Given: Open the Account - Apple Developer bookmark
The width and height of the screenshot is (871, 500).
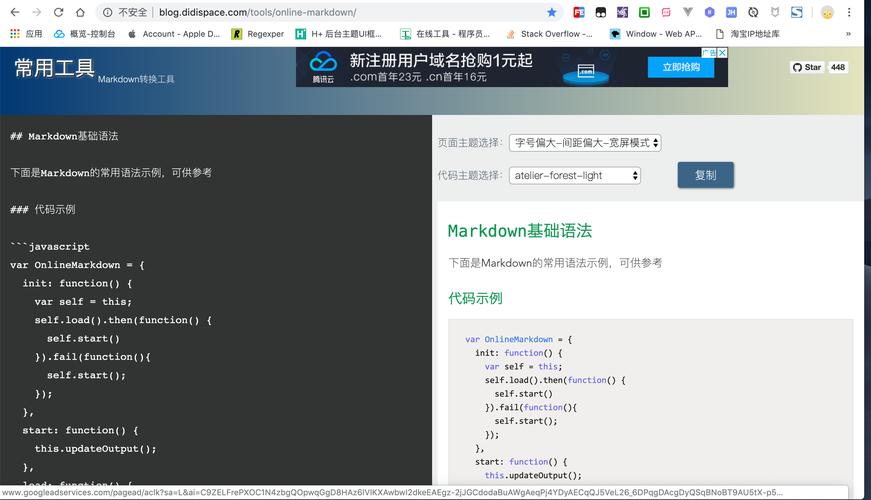Looking at the screenshot, I should coord(174,34).
